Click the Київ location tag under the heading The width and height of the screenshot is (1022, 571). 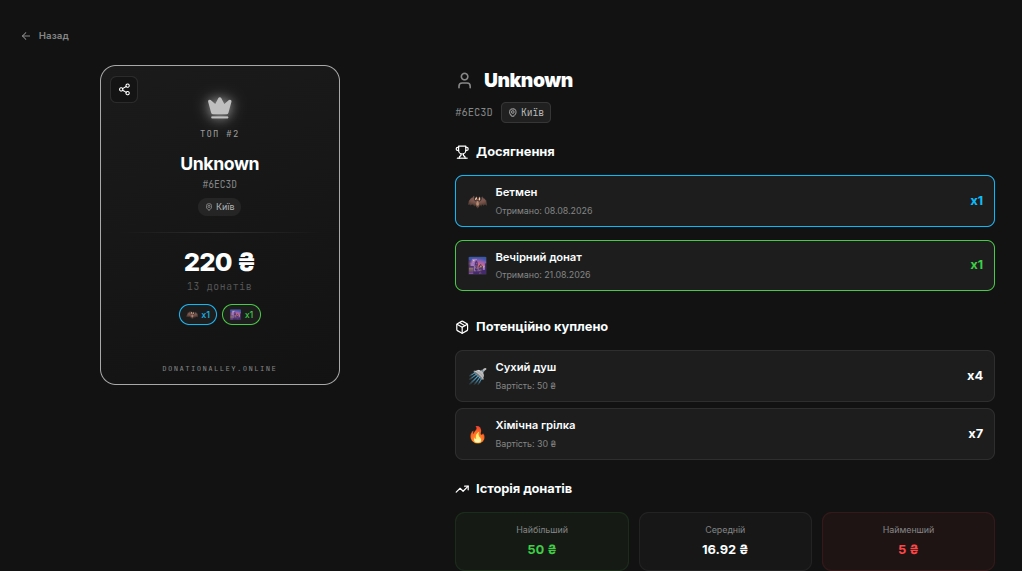click(x=526, y=112)
